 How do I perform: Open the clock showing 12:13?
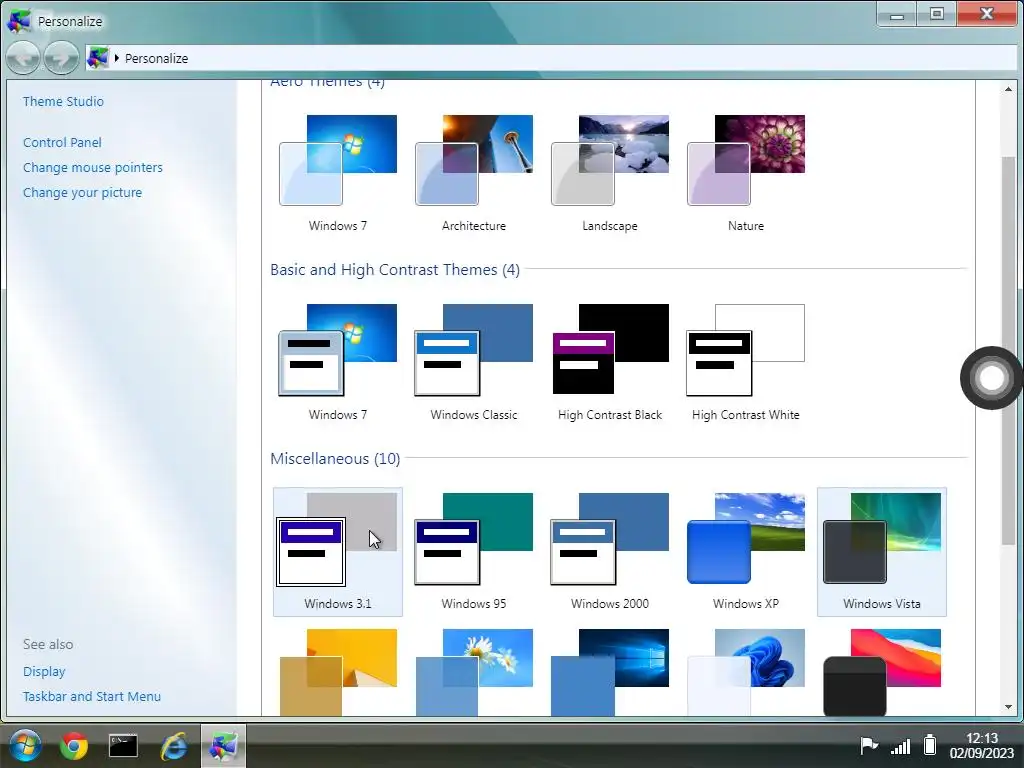coord(982,745)
